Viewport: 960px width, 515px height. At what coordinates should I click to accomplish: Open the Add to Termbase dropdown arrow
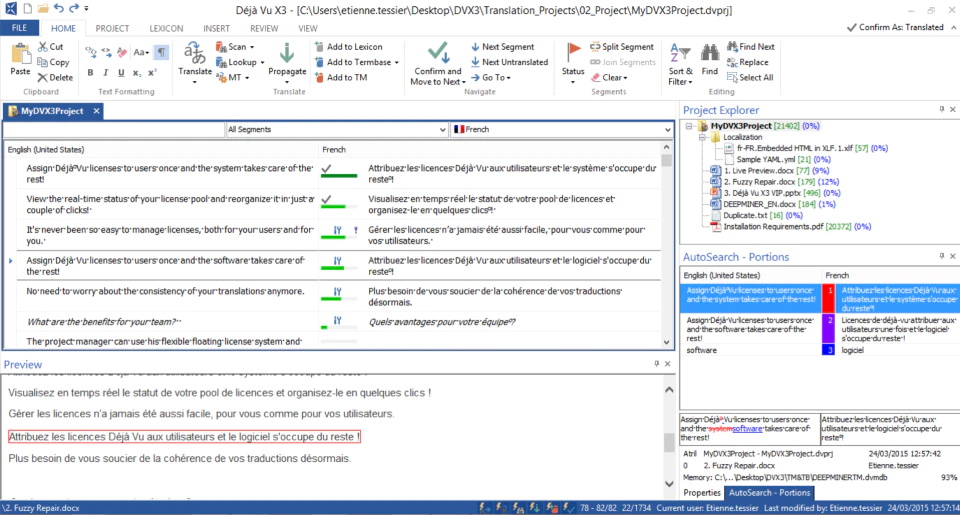397,62
